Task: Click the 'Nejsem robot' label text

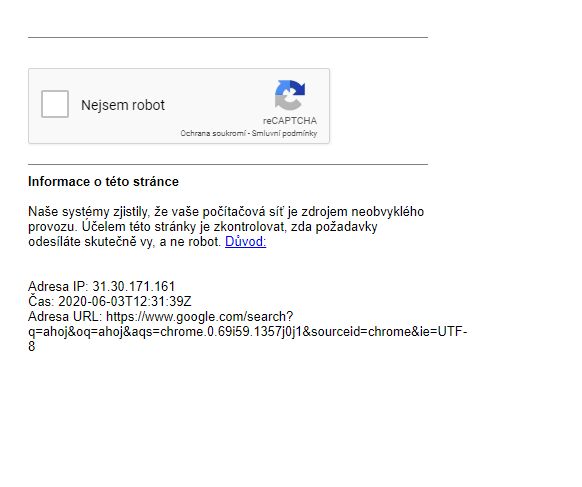Action: pos(123,105)
